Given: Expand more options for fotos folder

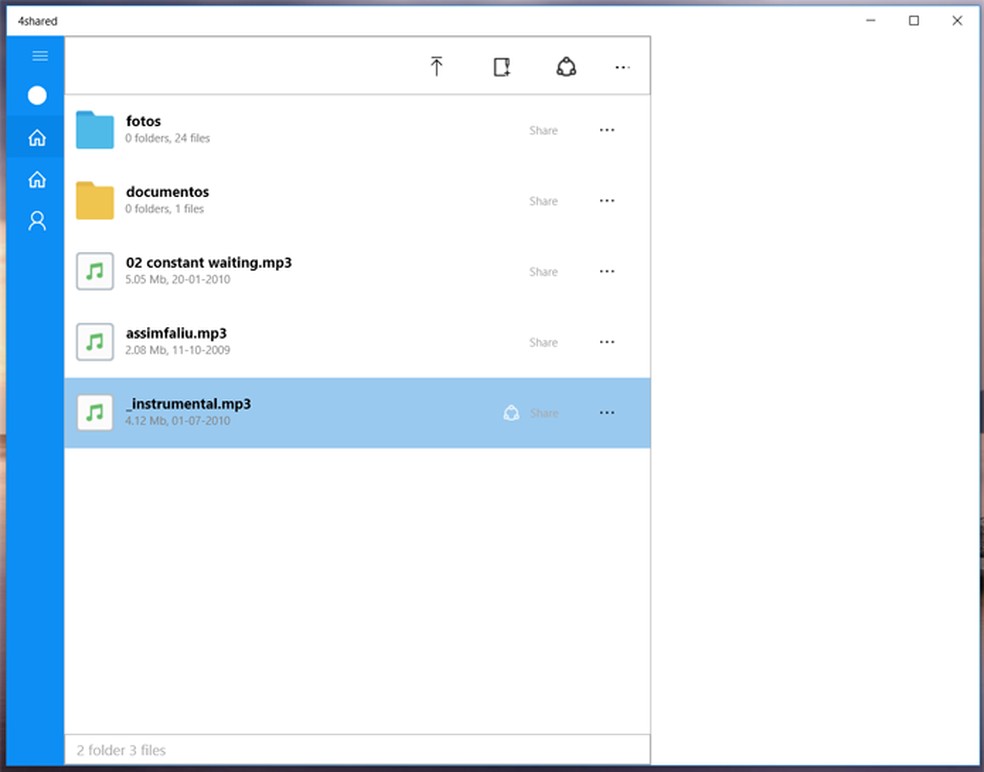Looking at the screenshot, I should (x=607, y=130).
